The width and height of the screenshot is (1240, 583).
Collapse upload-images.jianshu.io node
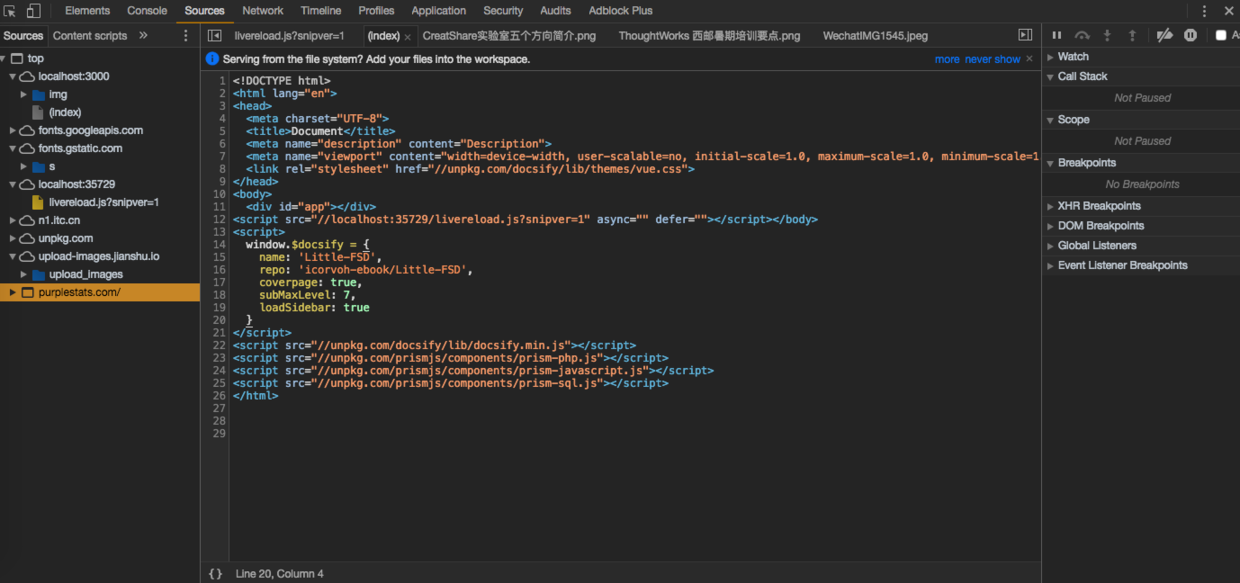(13, 256)
